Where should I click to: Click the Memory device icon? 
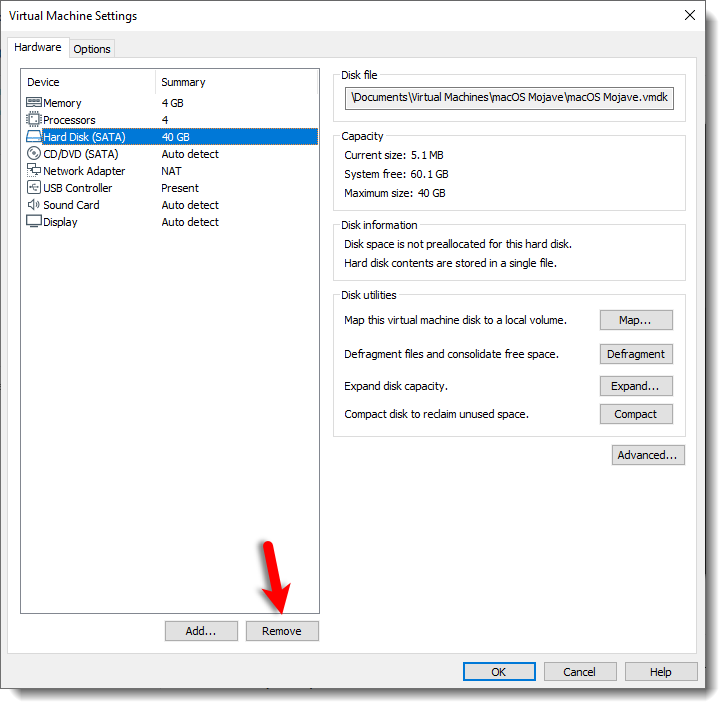pos(34,103)
